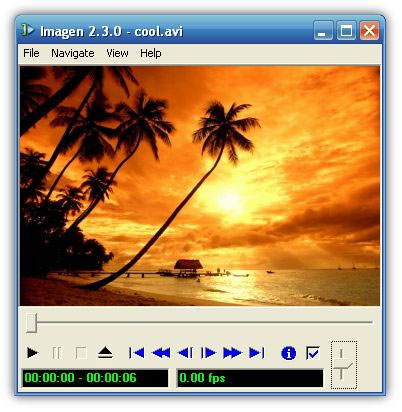Step forward one frame with the blue icon

point(208,353)
